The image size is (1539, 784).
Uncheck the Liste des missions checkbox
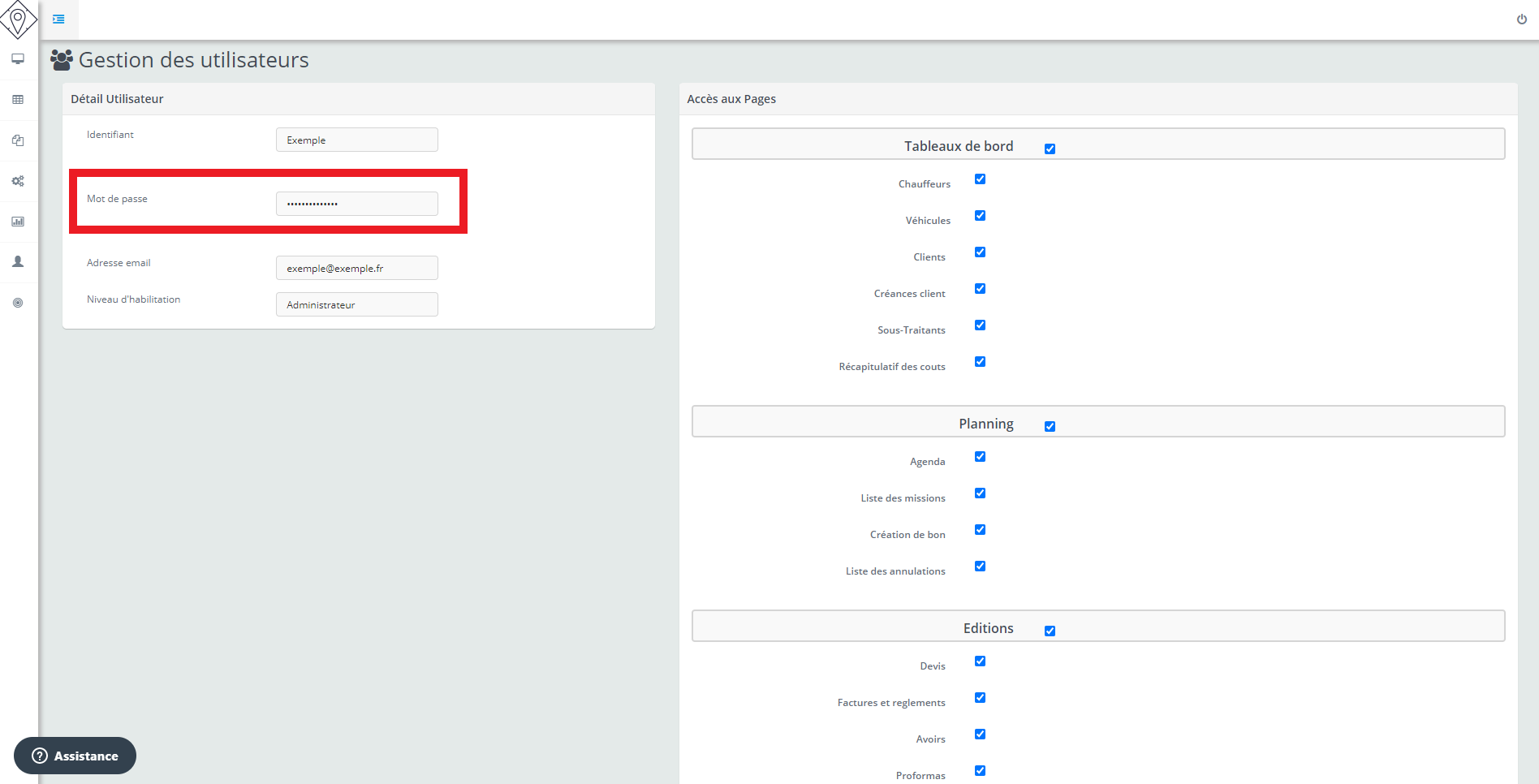pyautogui.click(x=980, y=493)
